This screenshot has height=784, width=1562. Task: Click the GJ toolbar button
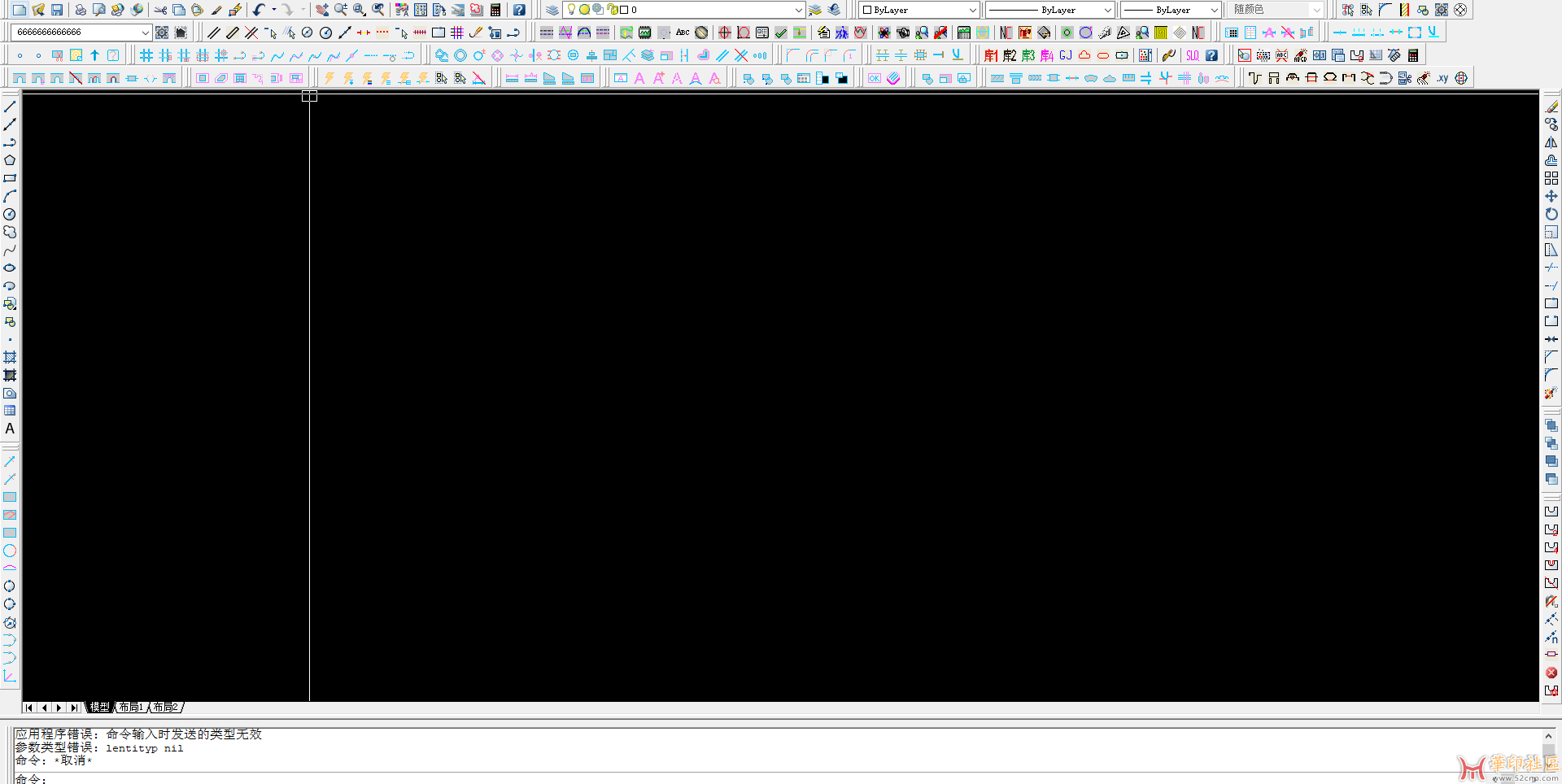click(1066, 55)
